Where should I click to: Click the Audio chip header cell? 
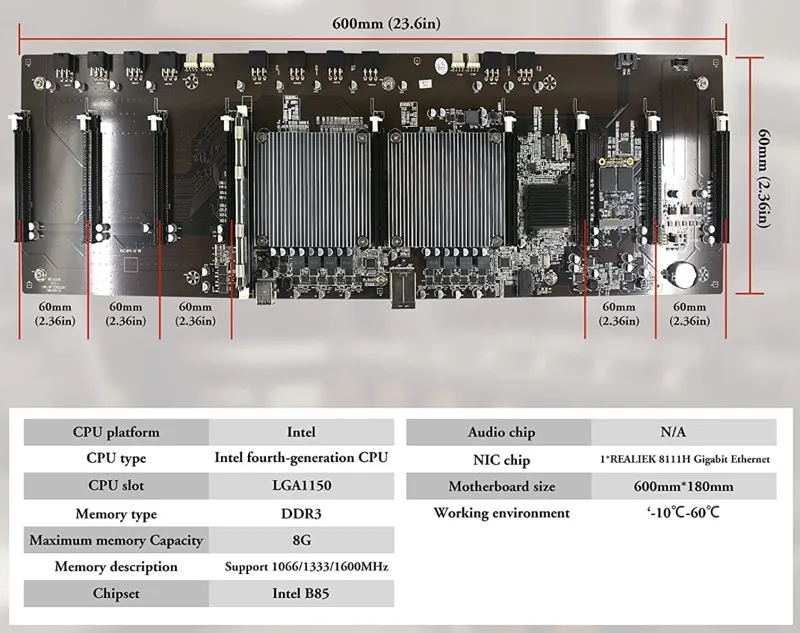pos(501,432)
